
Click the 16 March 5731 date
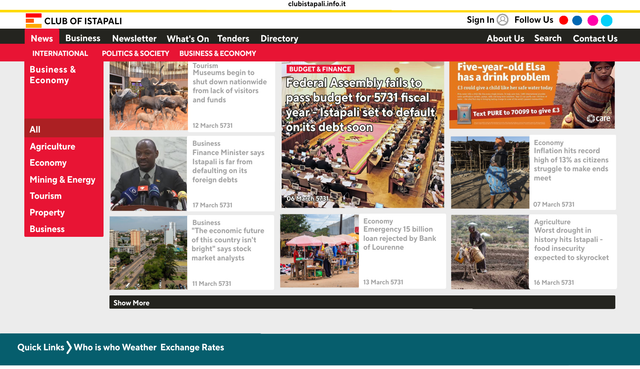click(x=554, y=282)
